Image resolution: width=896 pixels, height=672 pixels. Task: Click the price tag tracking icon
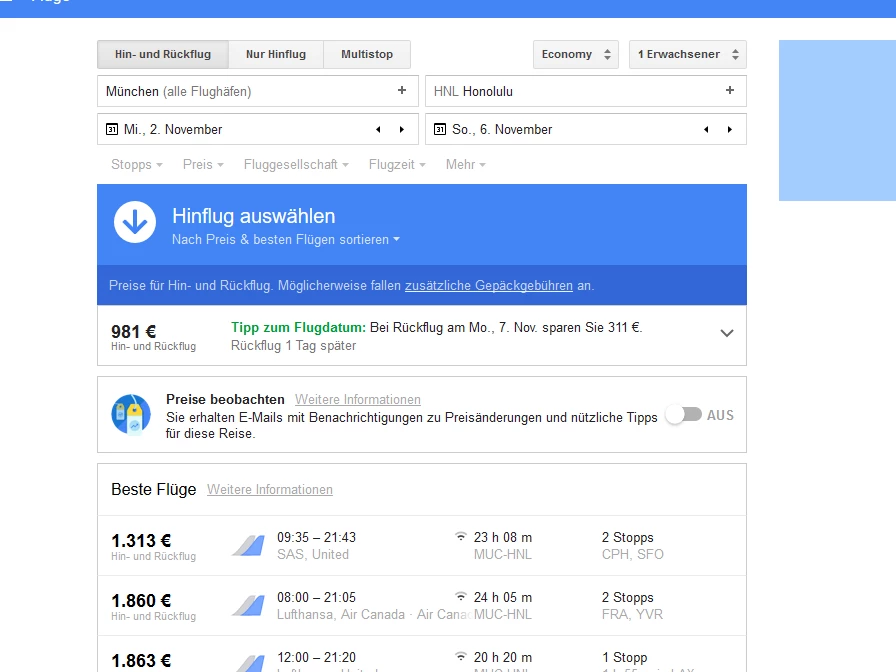[x=131, y=415]
